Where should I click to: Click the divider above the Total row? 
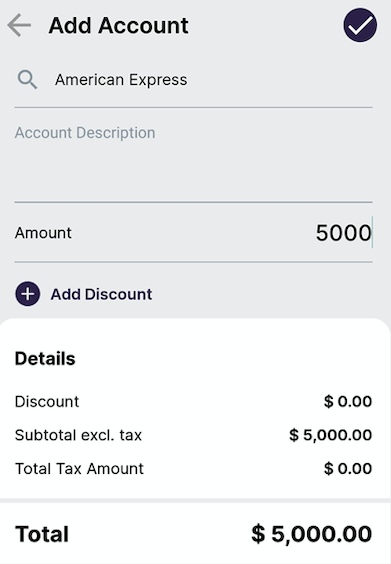click(x=195, y=500)
